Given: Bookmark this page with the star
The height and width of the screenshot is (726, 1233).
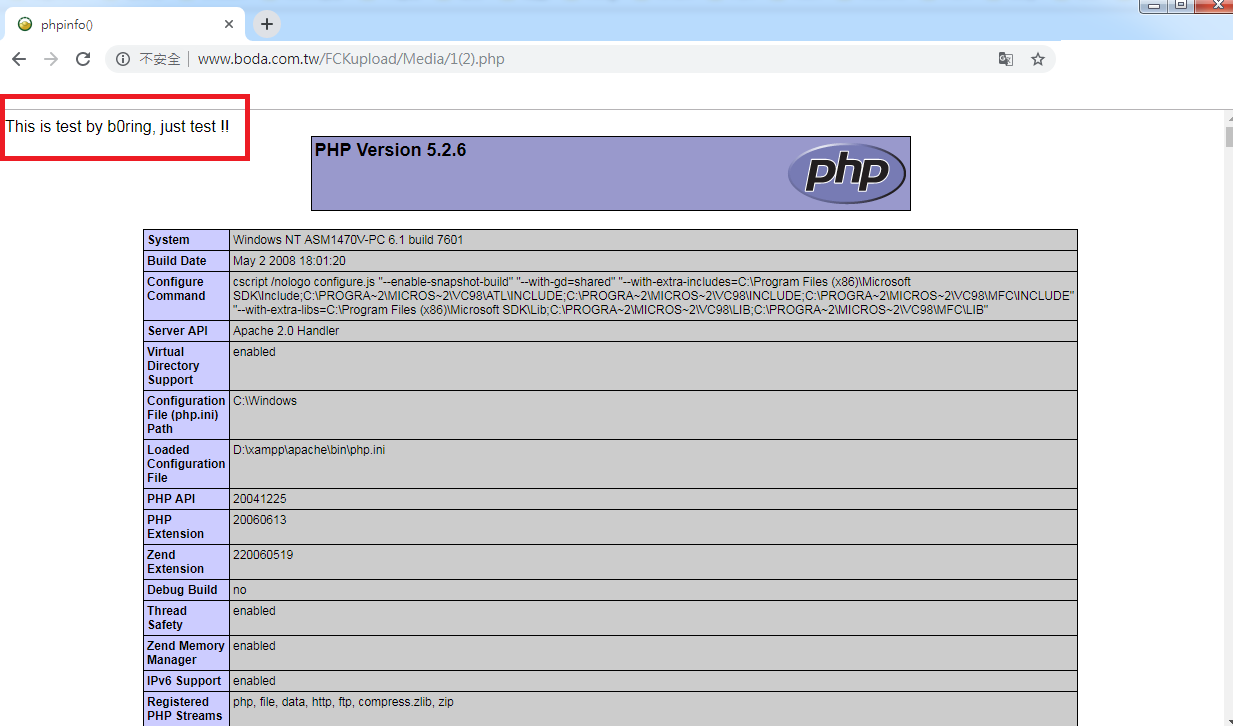Looking at the screenshot, I should click(1038, 59).
